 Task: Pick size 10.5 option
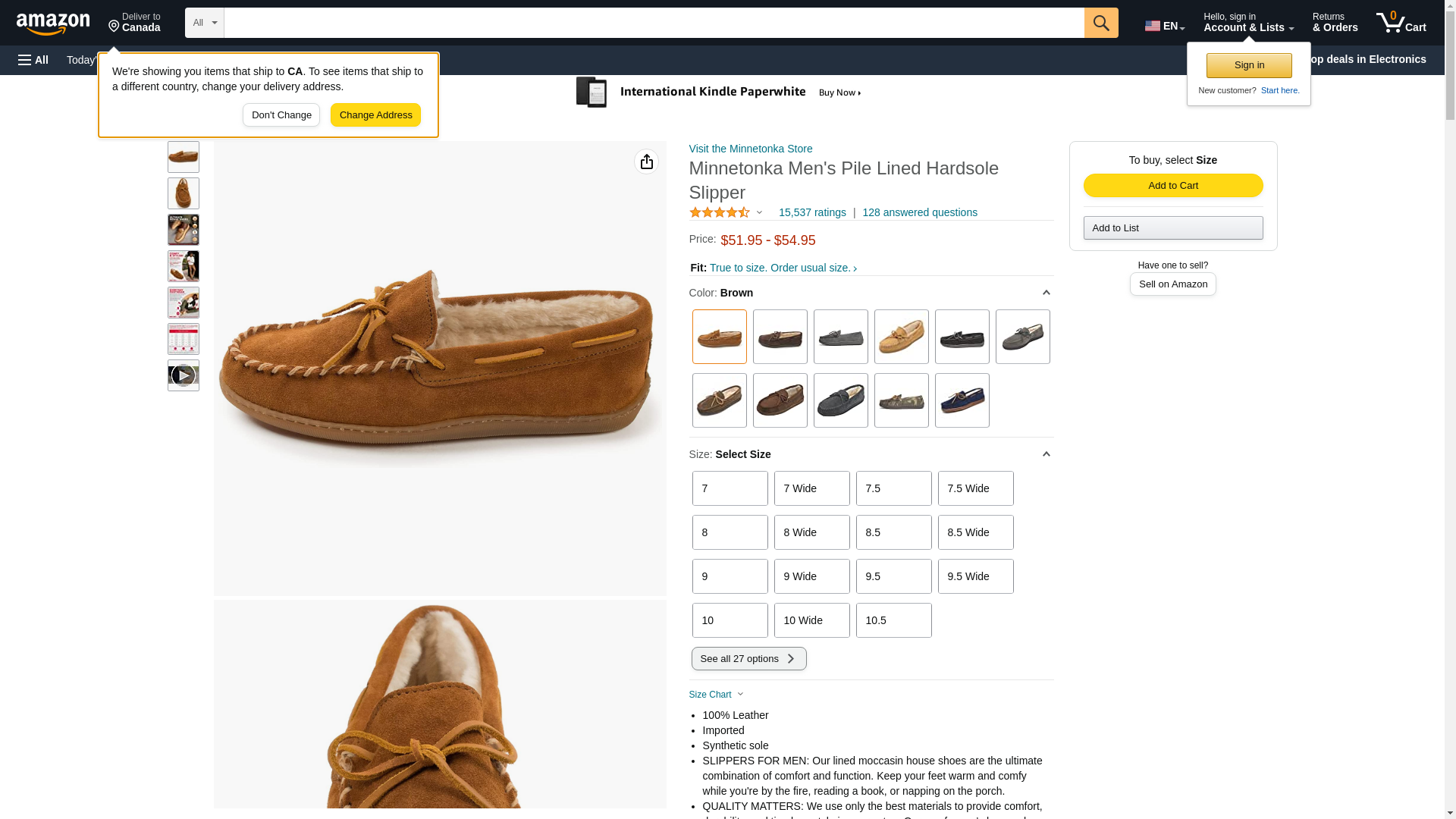(893, 620)
